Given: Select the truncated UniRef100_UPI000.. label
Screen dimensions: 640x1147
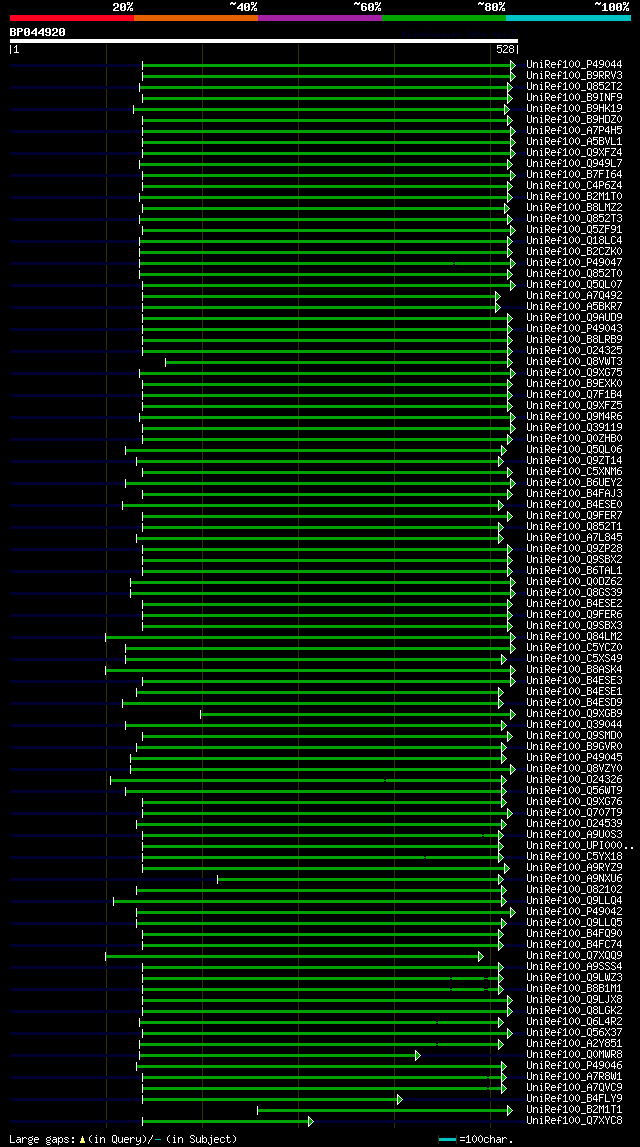Looking at the screenshot, I should coord(580,846).
